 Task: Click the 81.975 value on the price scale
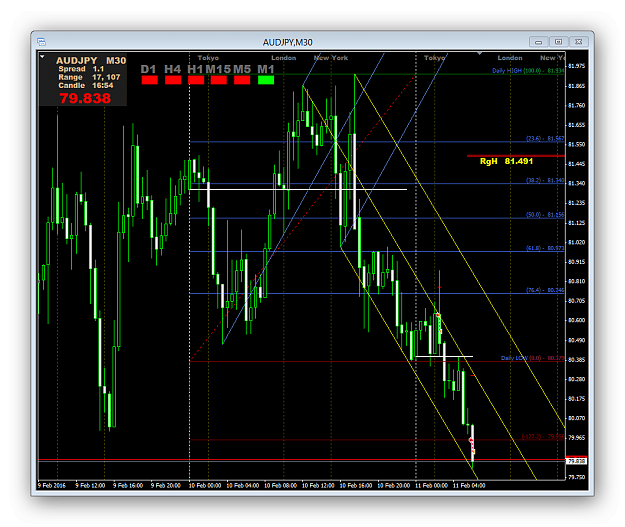pos(576,66)
